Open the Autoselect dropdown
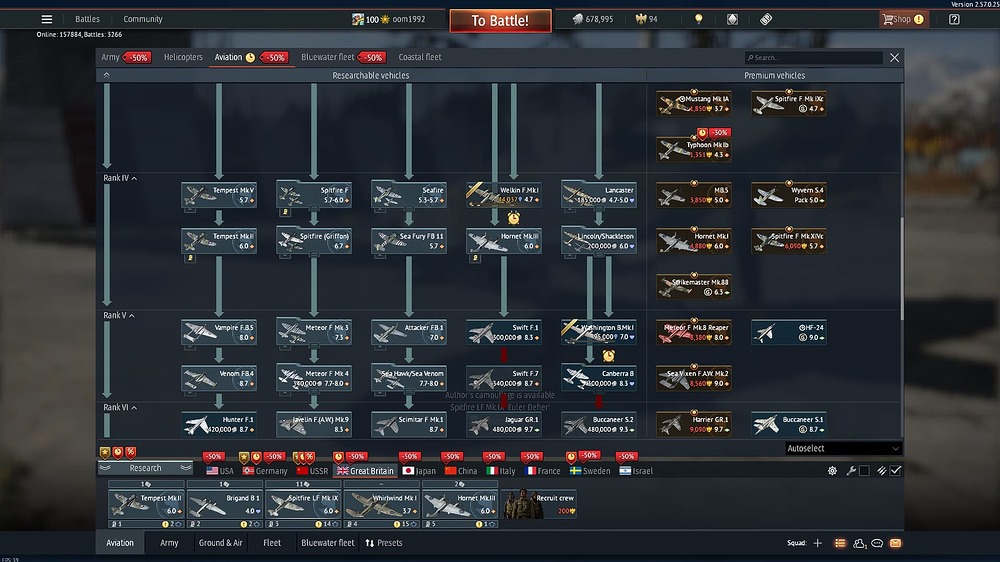This screenshot has height=562, width=1000. pyautogui.click(x=843, y=448)
